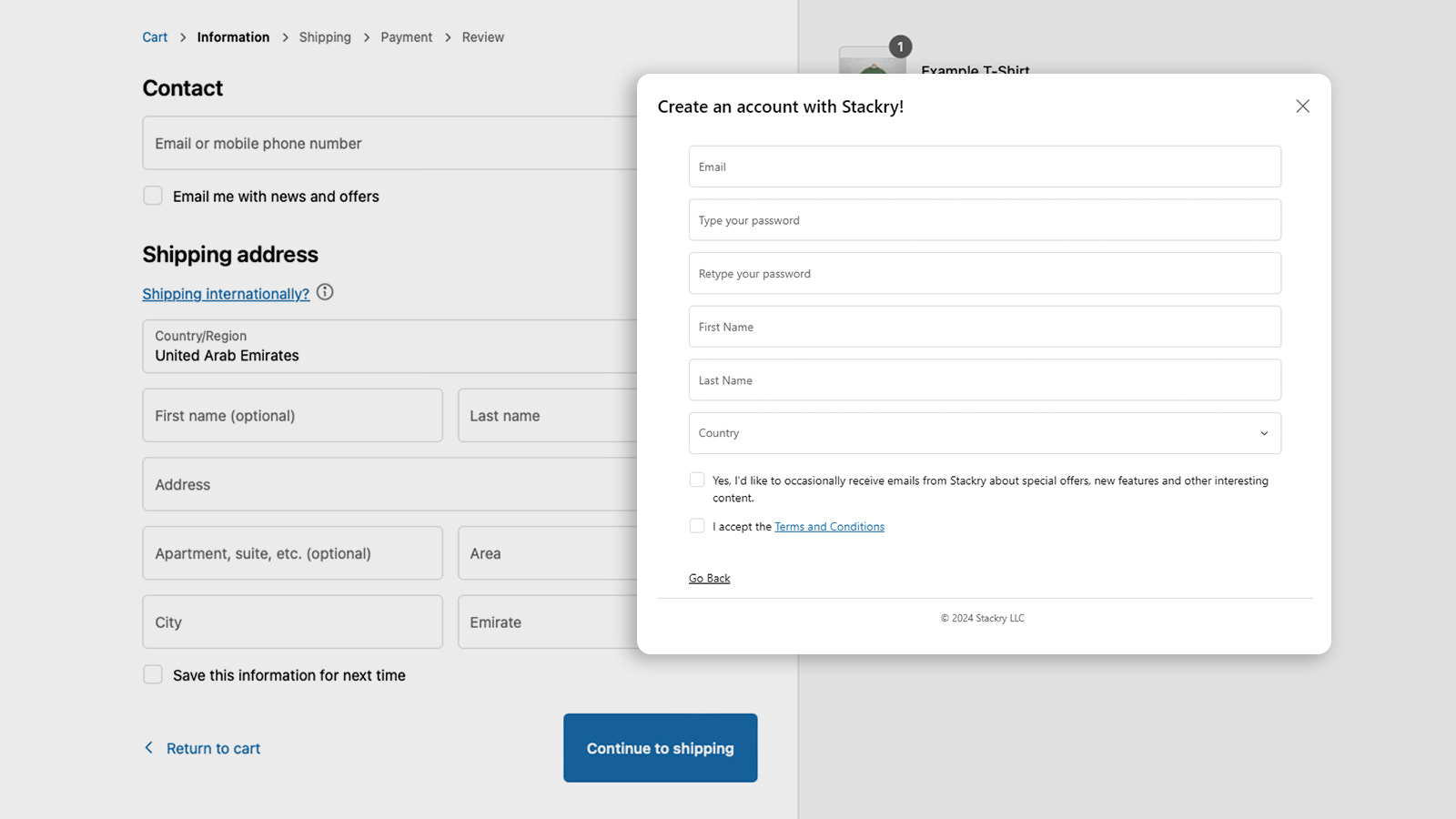
Task: Select the Review breadcrumb step
Action: coord(482,37)
